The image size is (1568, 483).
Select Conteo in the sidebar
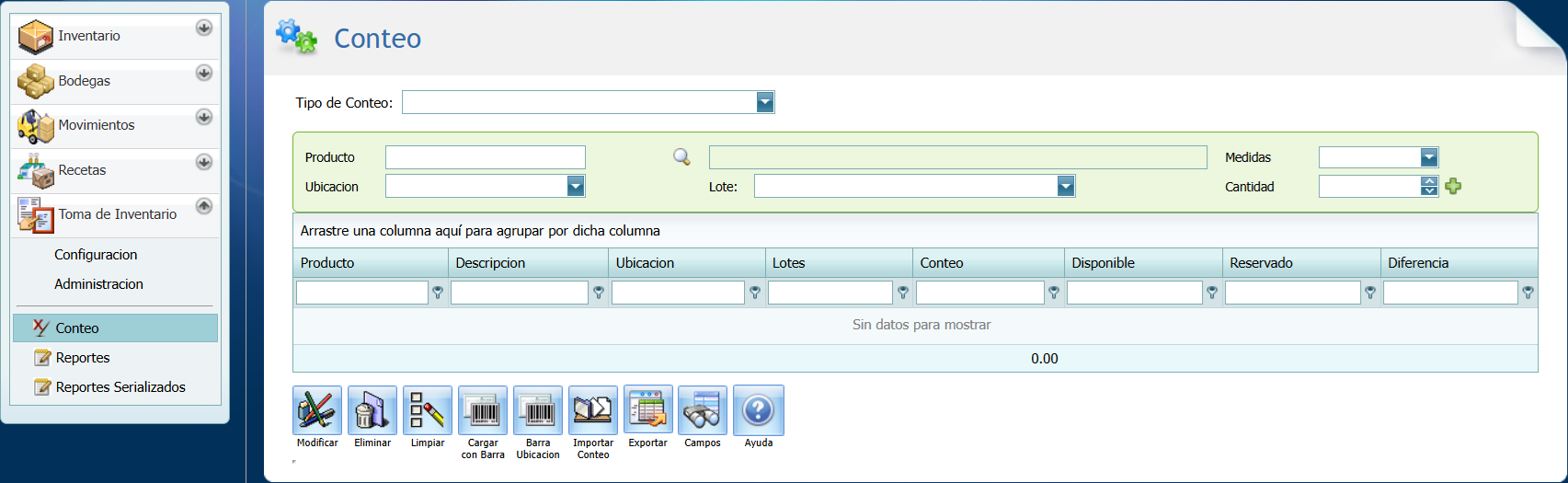point(116,328)
